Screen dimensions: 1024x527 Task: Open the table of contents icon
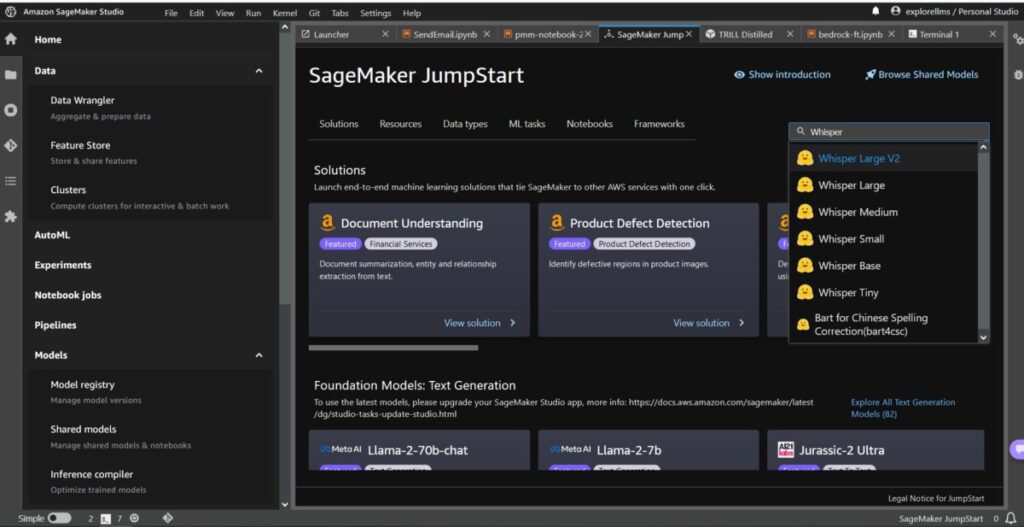click(10, 181)
